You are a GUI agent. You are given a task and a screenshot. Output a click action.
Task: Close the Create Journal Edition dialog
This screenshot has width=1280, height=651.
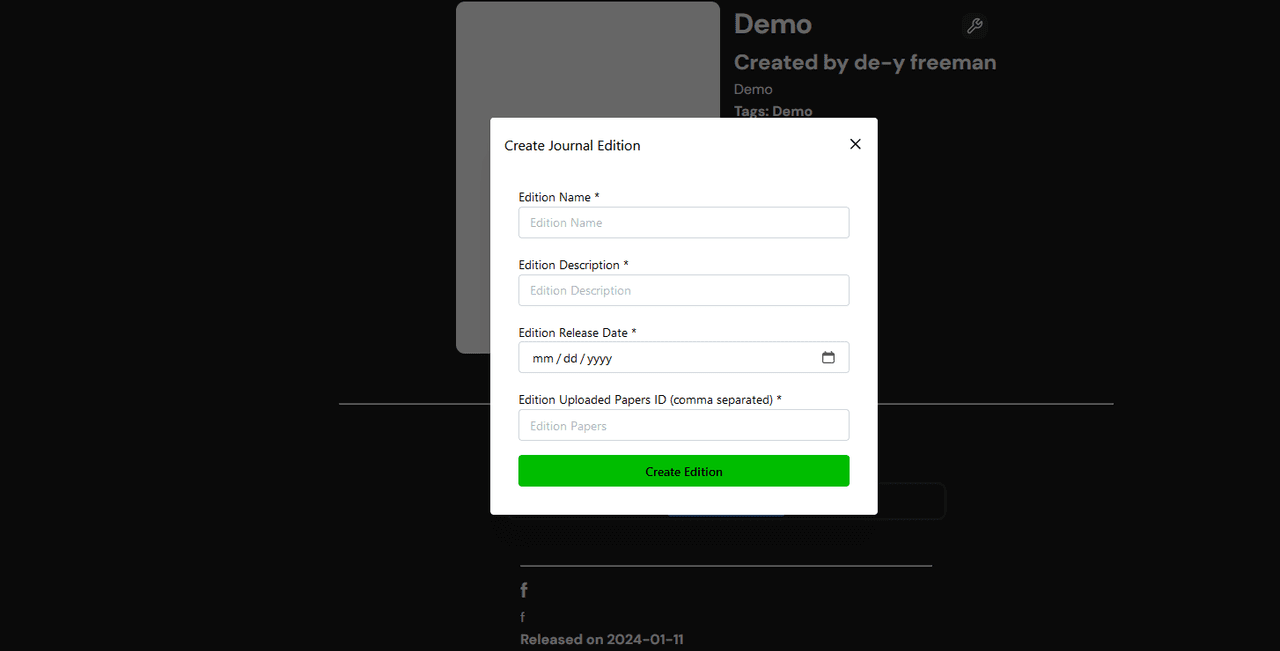[855, 144]
